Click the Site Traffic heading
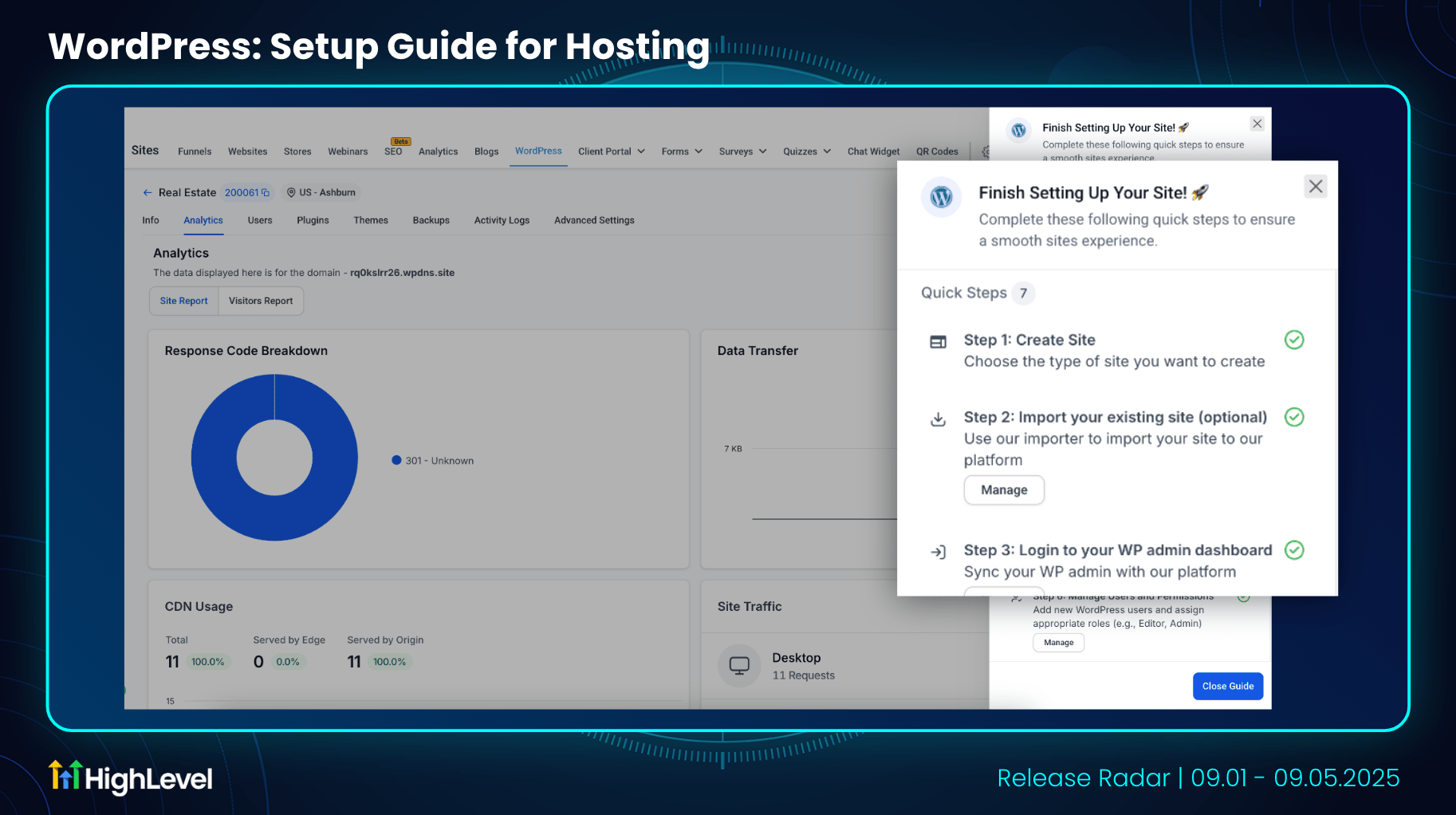Image resolution: width=1456 pixels, height=815 pixels. (750, 607)
